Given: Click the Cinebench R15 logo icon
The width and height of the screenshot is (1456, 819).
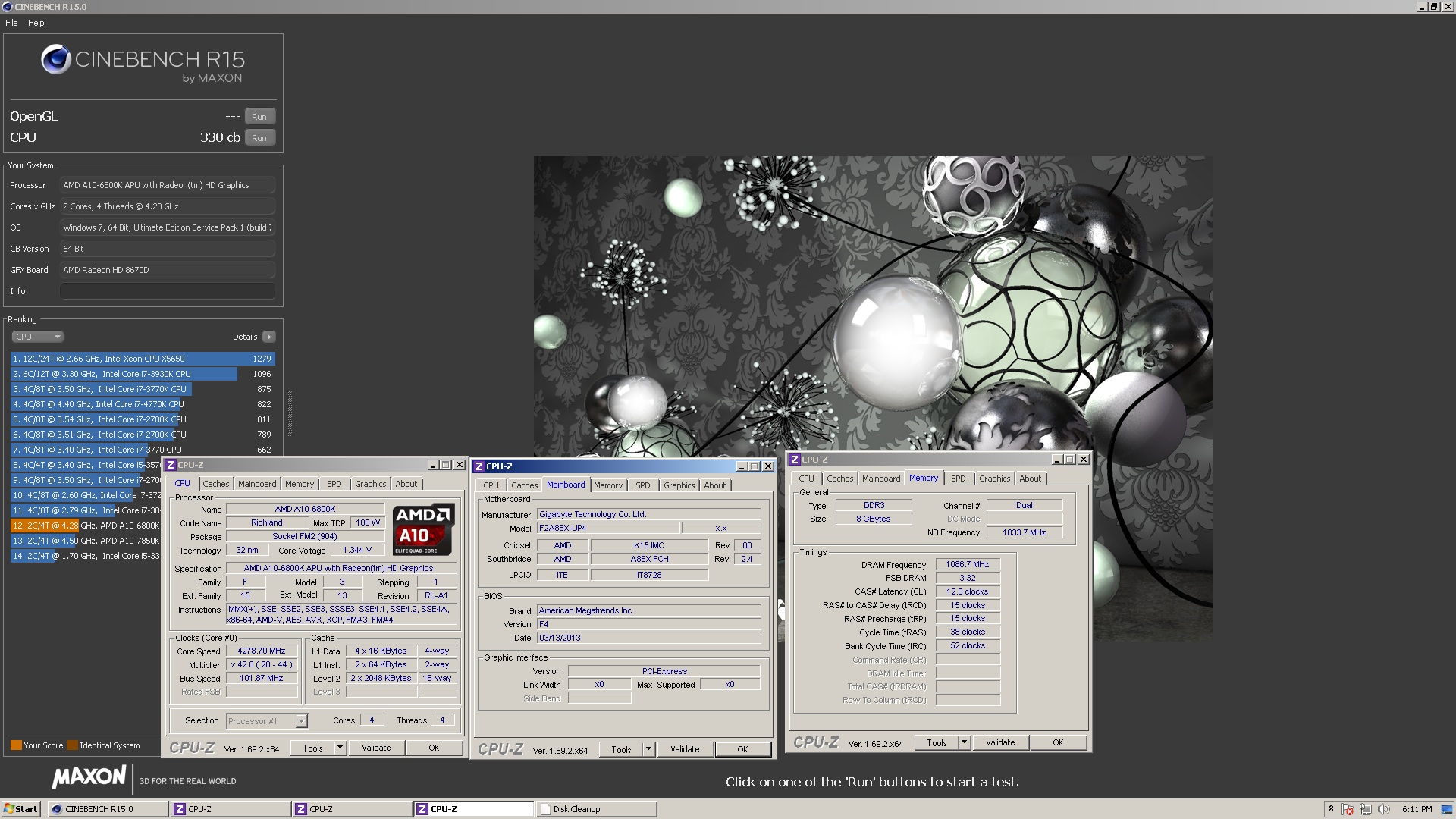Looking at the screenshot, I should pyautogui.click(x=56, y=59).
